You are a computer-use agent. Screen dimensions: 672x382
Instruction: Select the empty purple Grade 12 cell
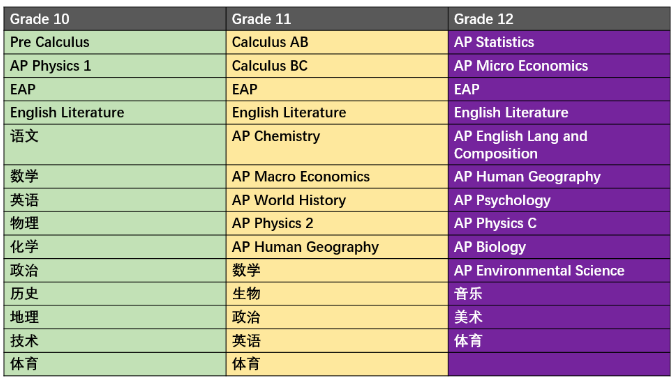[559, 364]
